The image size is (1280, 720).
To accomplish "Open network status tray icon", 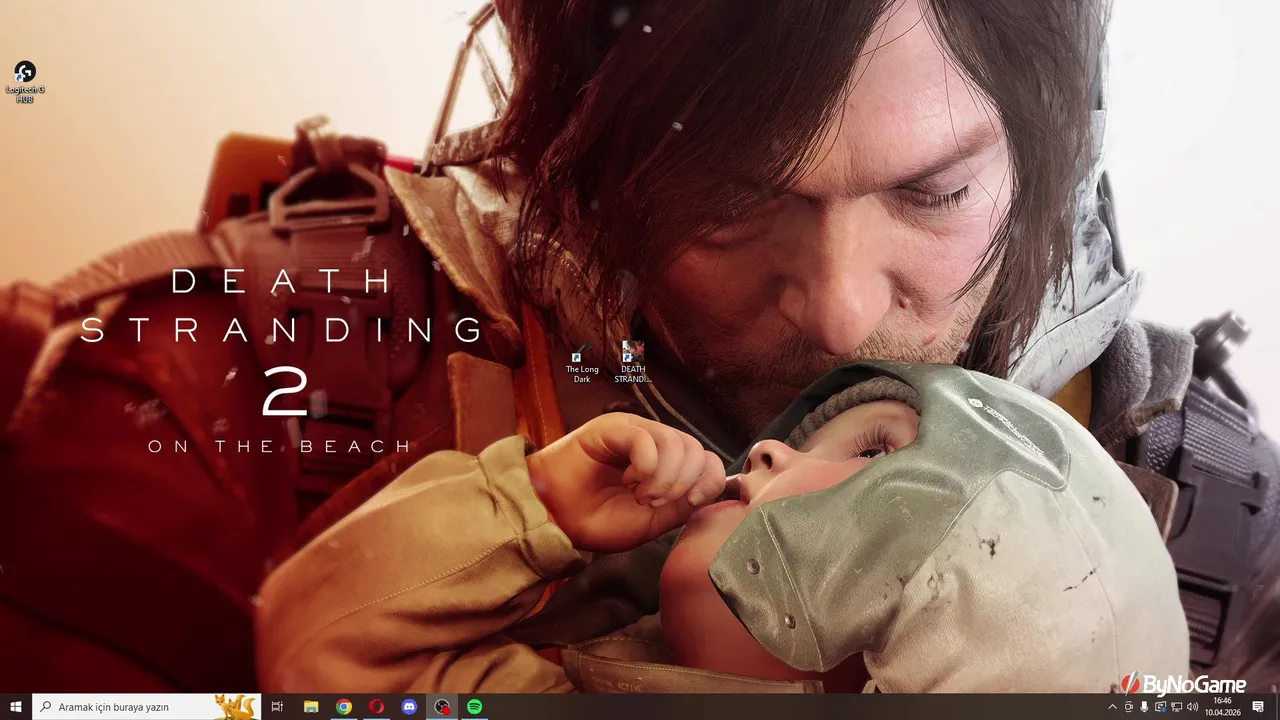I will pyautogui.click(x=1177, y=707).
